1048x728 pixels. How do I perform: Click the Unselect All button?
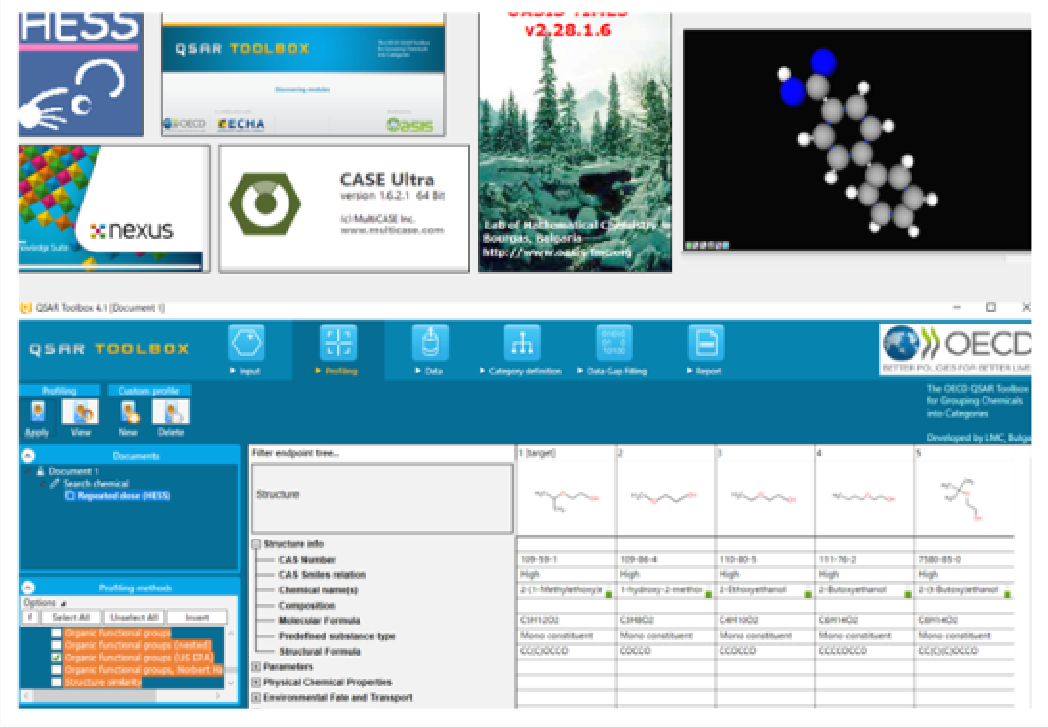(134, 617)
